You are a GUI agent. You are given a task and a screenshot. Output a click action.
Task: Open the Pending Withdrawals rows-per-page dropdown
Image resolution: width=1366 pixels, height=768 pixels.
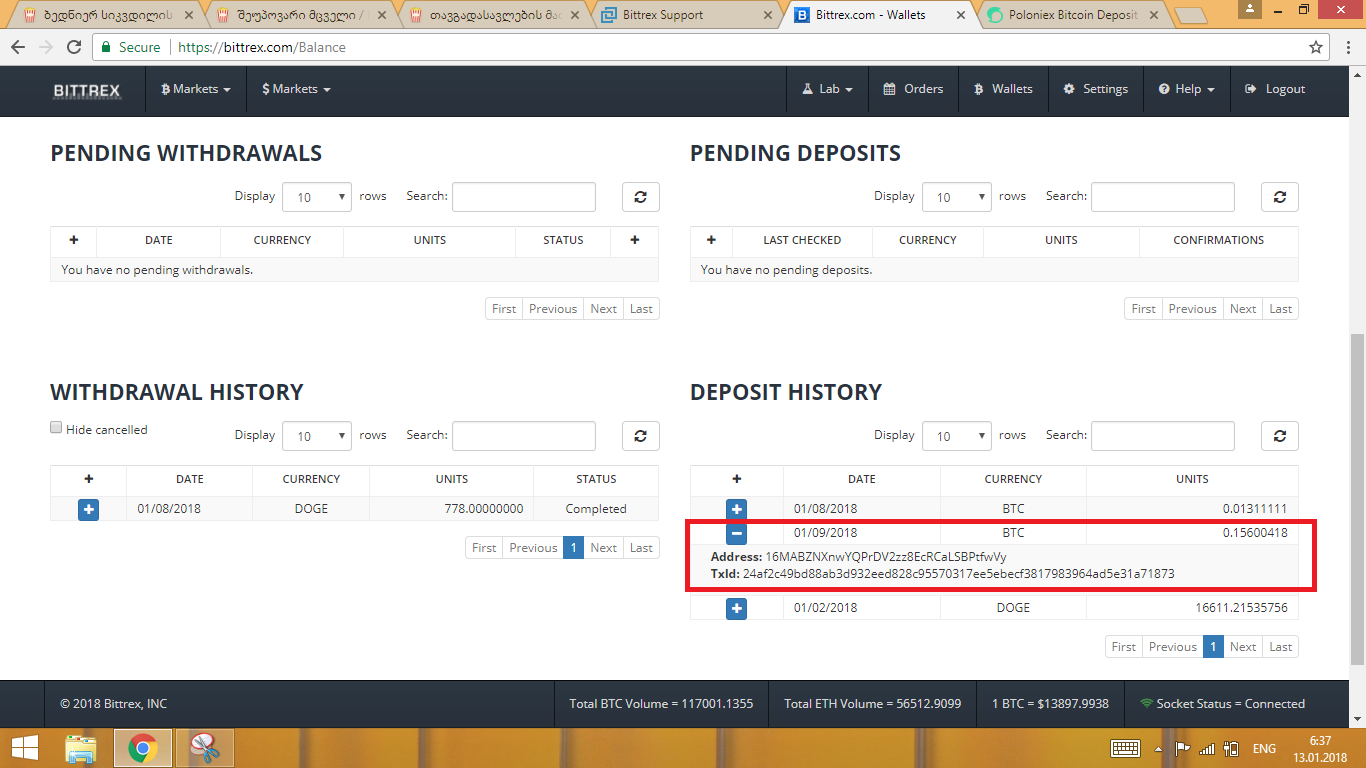(x=317, y=197)
